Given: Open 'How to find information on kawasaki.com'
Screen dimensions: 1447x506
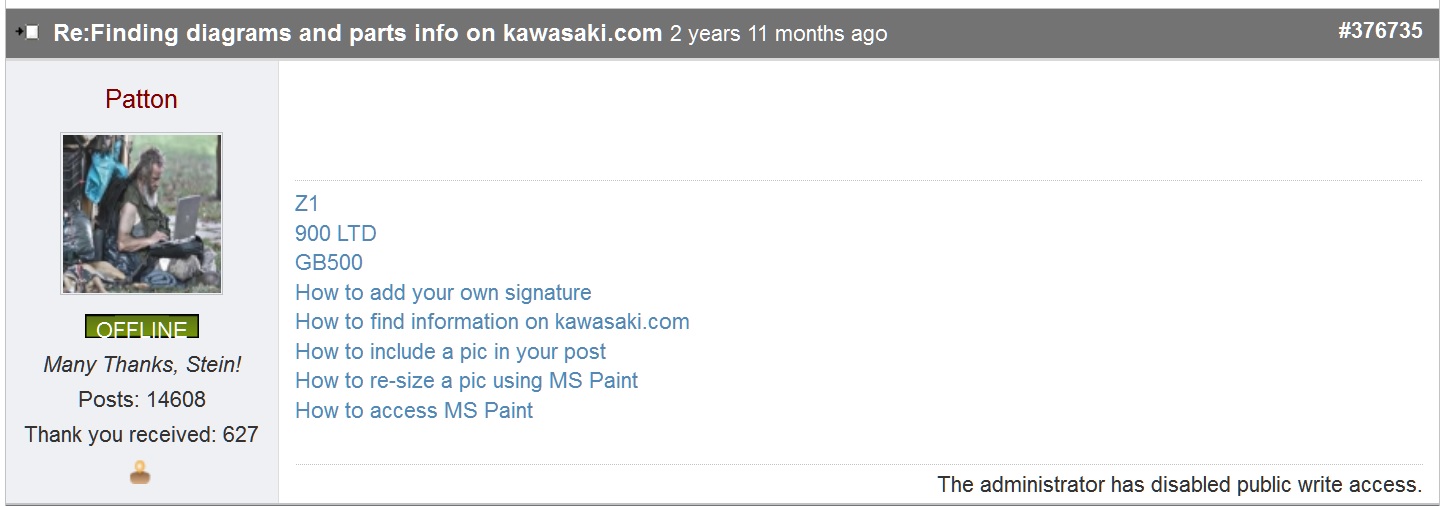Looking at the screenshot, I should click(492, 322).
